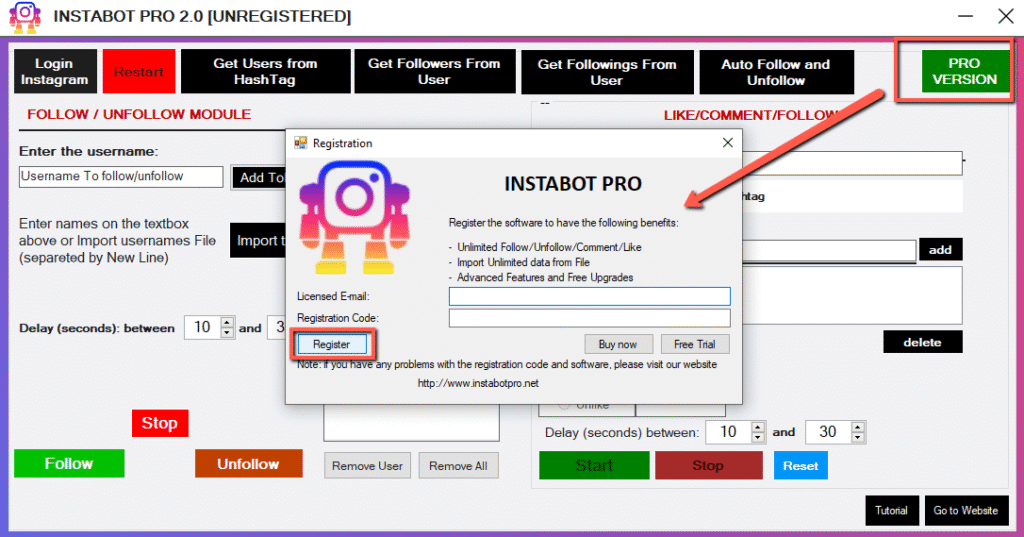This screenshot has width=1024, height=537.
Task: Click the blue Reset button
Action: point(800,466)
